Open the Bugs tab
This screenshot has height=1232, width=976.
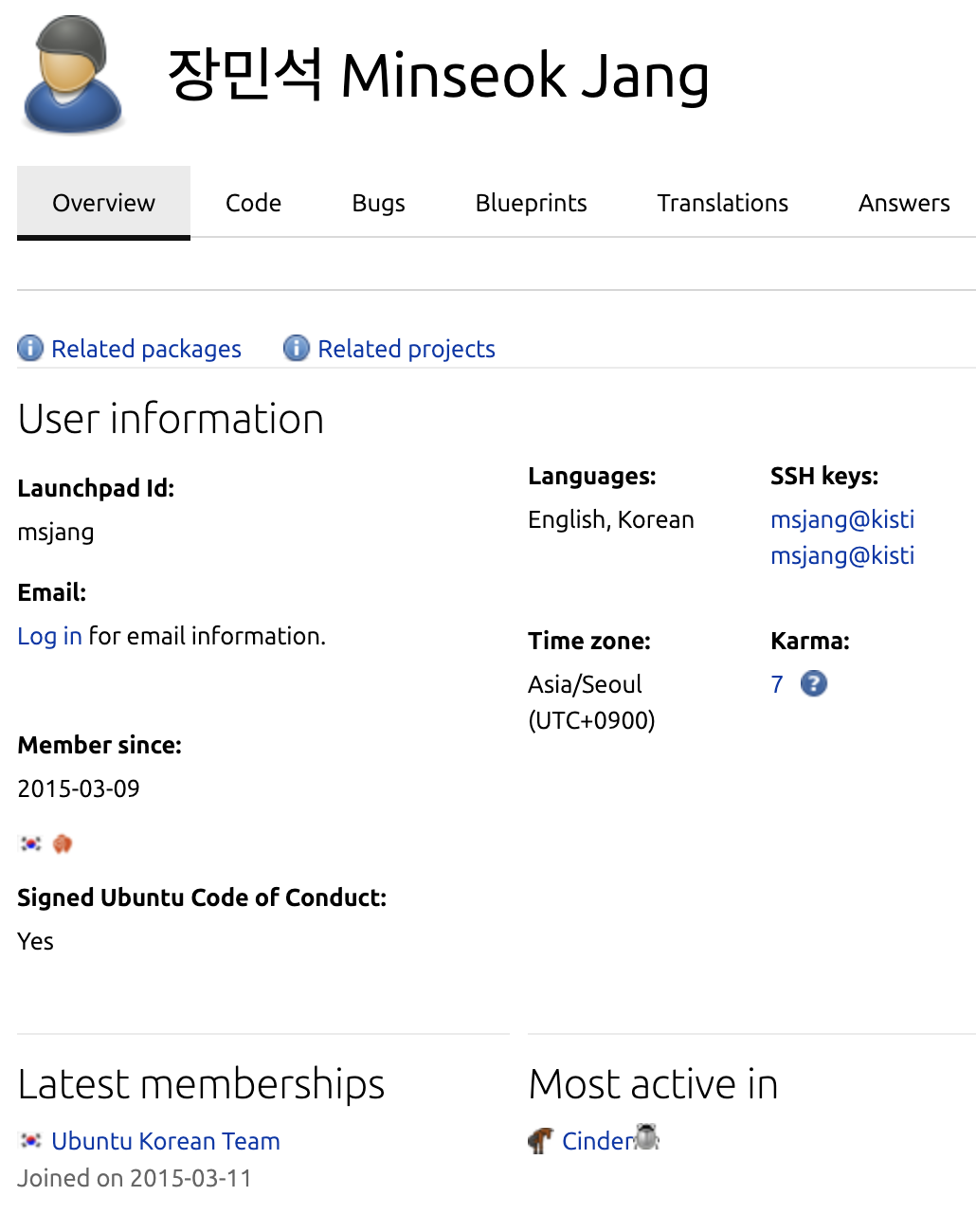coord(378,203)
